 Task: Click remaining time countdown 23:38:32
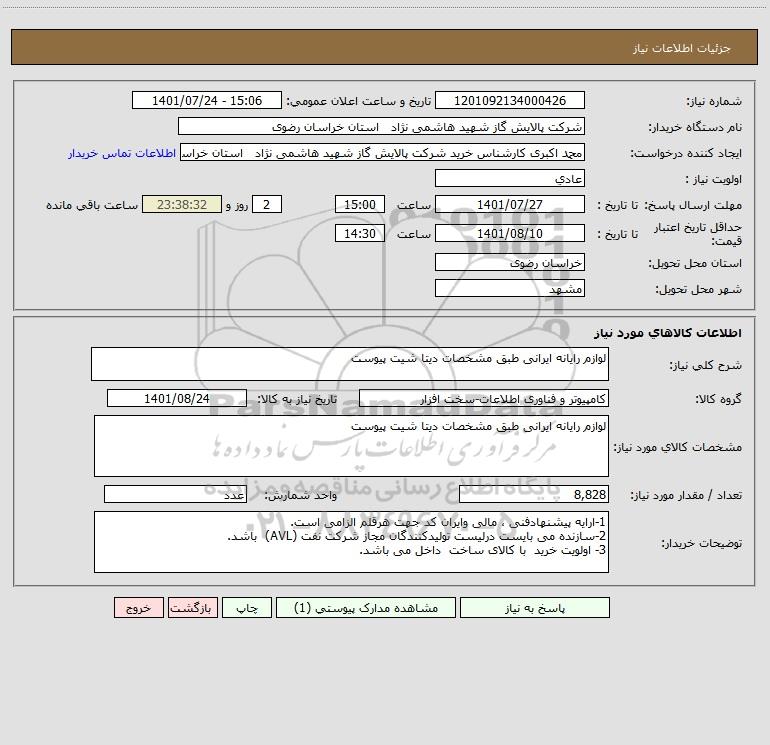coord(182,204)
